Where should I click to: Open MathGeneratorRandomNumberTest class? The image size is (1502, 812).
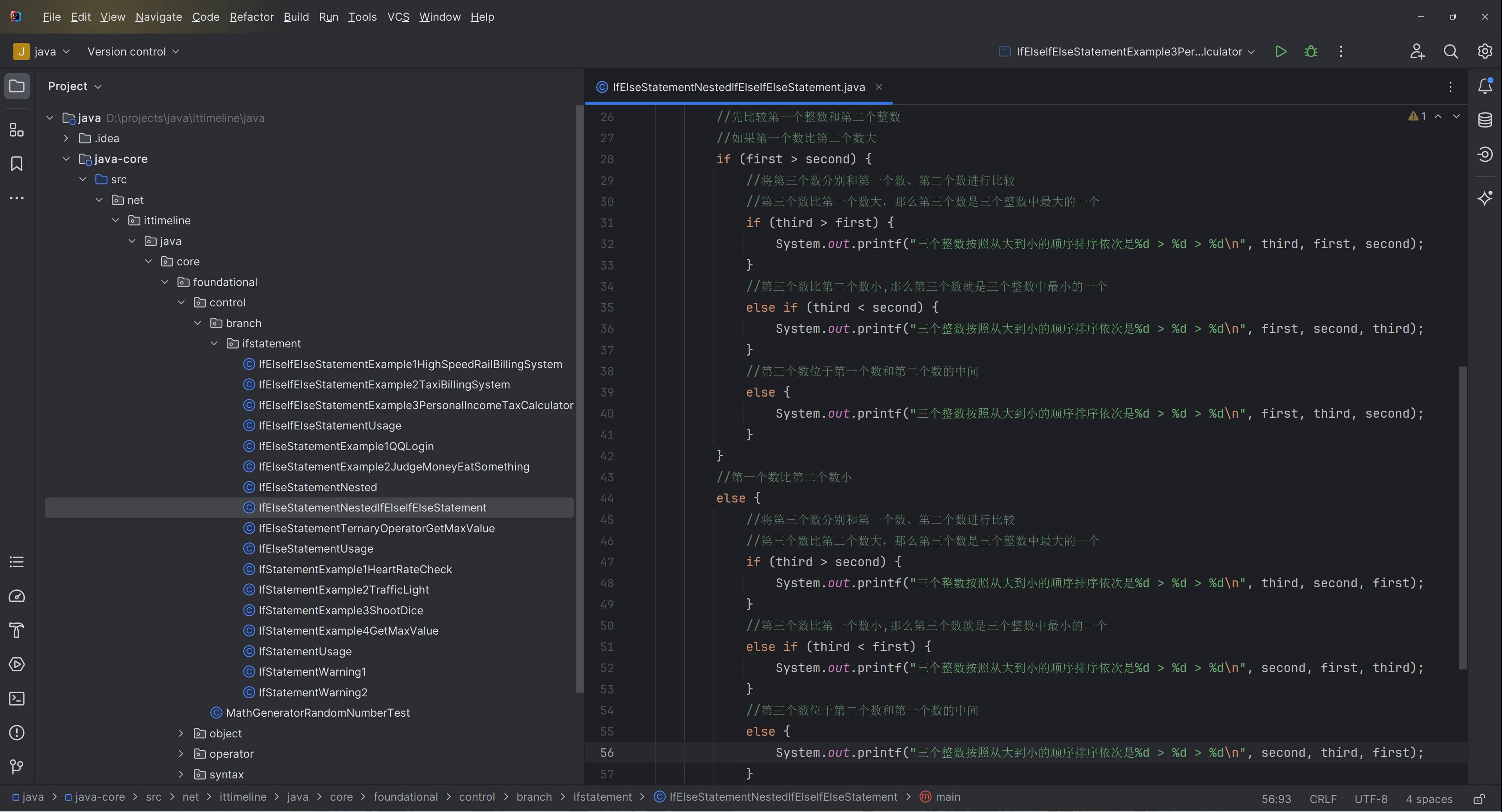[318, 712]
